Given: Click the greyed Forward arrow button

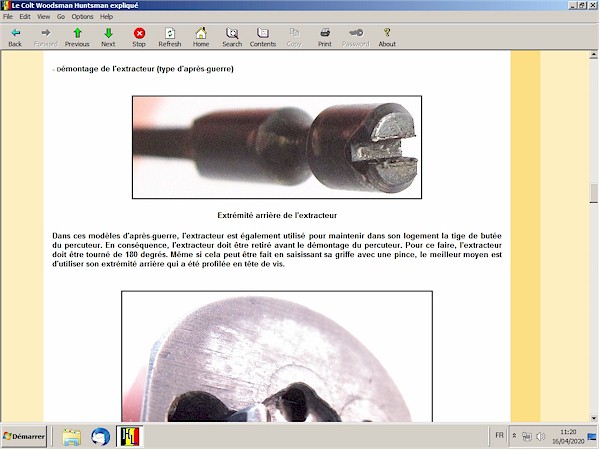Looking at the screenshot, I should [x=46, y=37].
